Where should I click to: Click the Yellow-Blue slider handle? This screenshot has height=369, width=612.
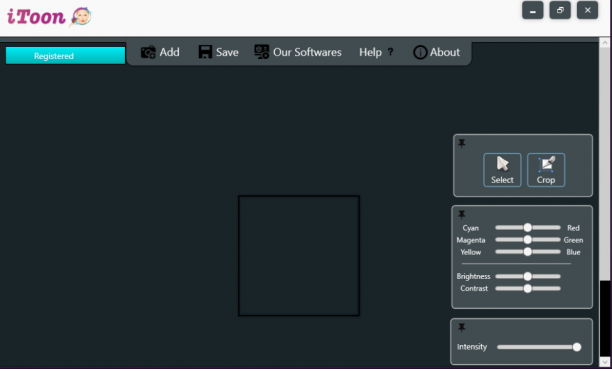coord(527,252)
